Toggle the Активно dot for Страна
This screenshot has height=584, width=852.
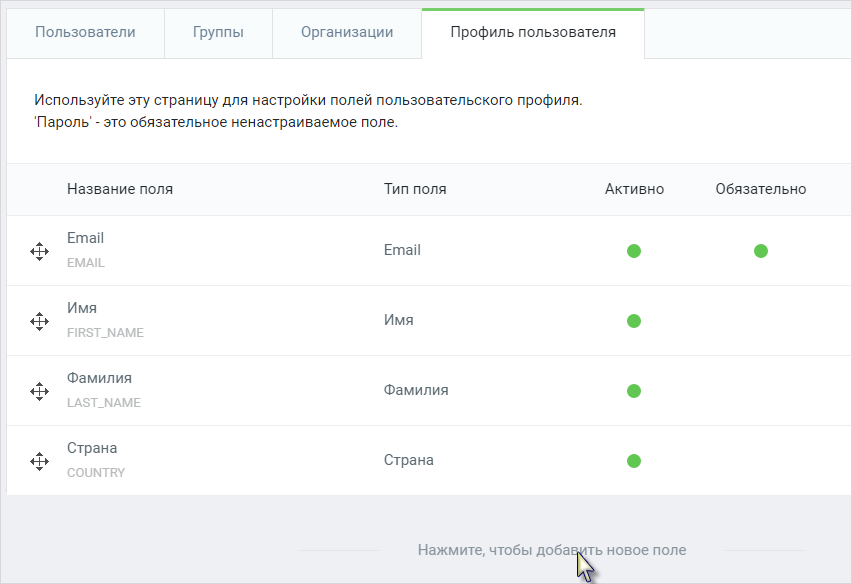tap(634, 461)
